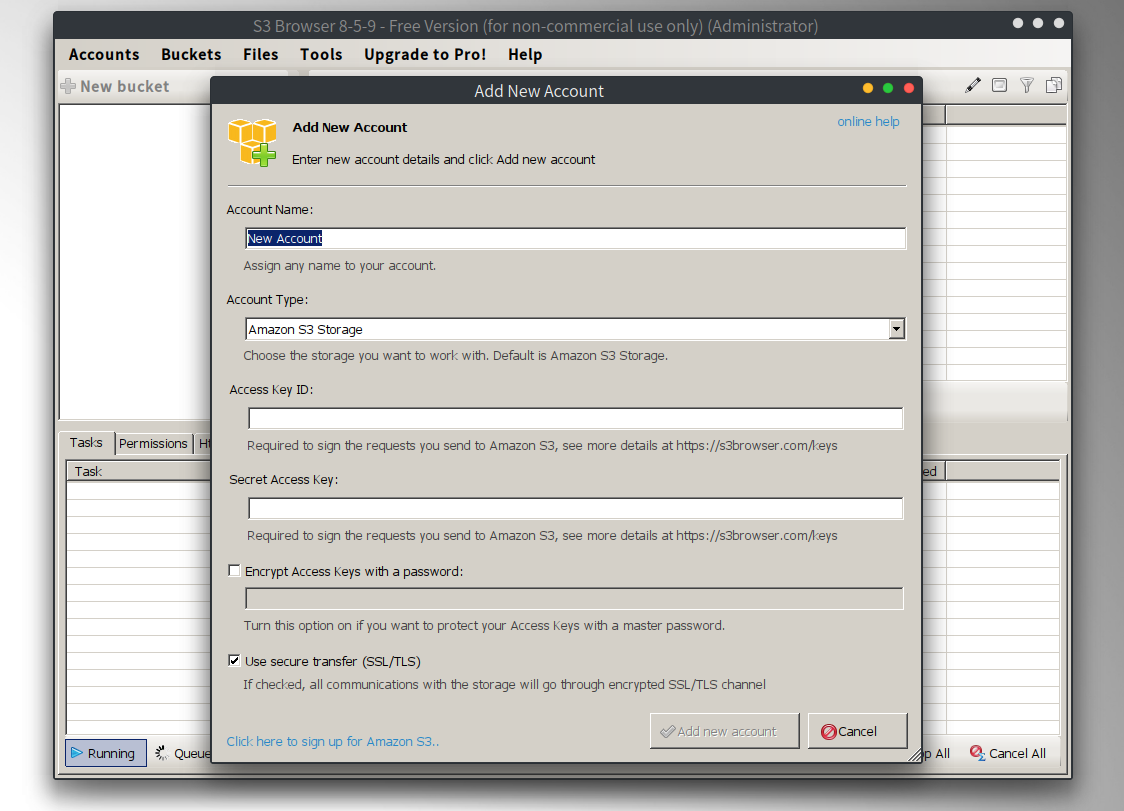Viewport: 1124px width, 811px height.
Task: Click the filter funnel icon
Action: coord(1026,86)
